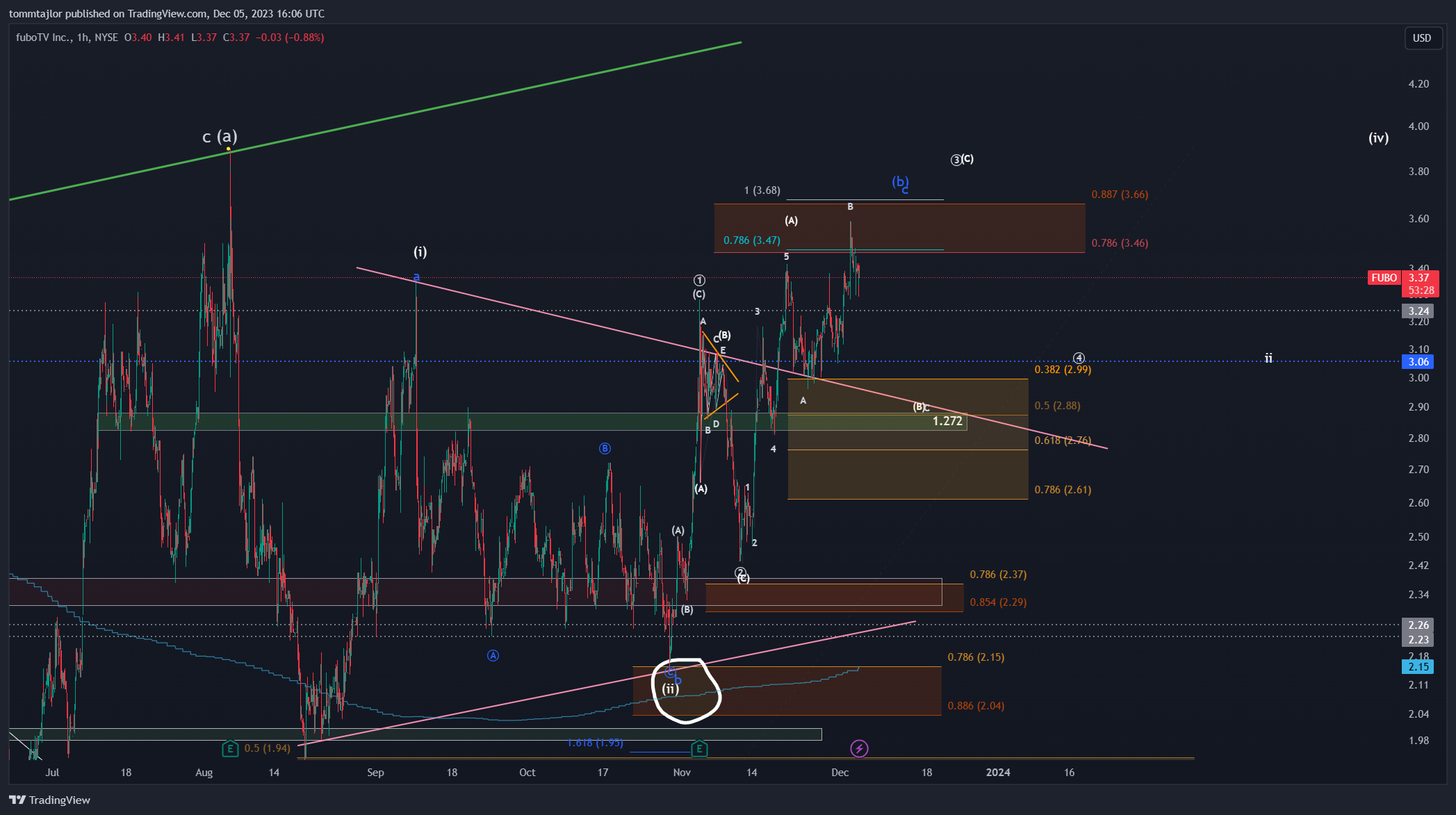
Task: Click the '1.272' extension label
Action: (x=947, y=421)
